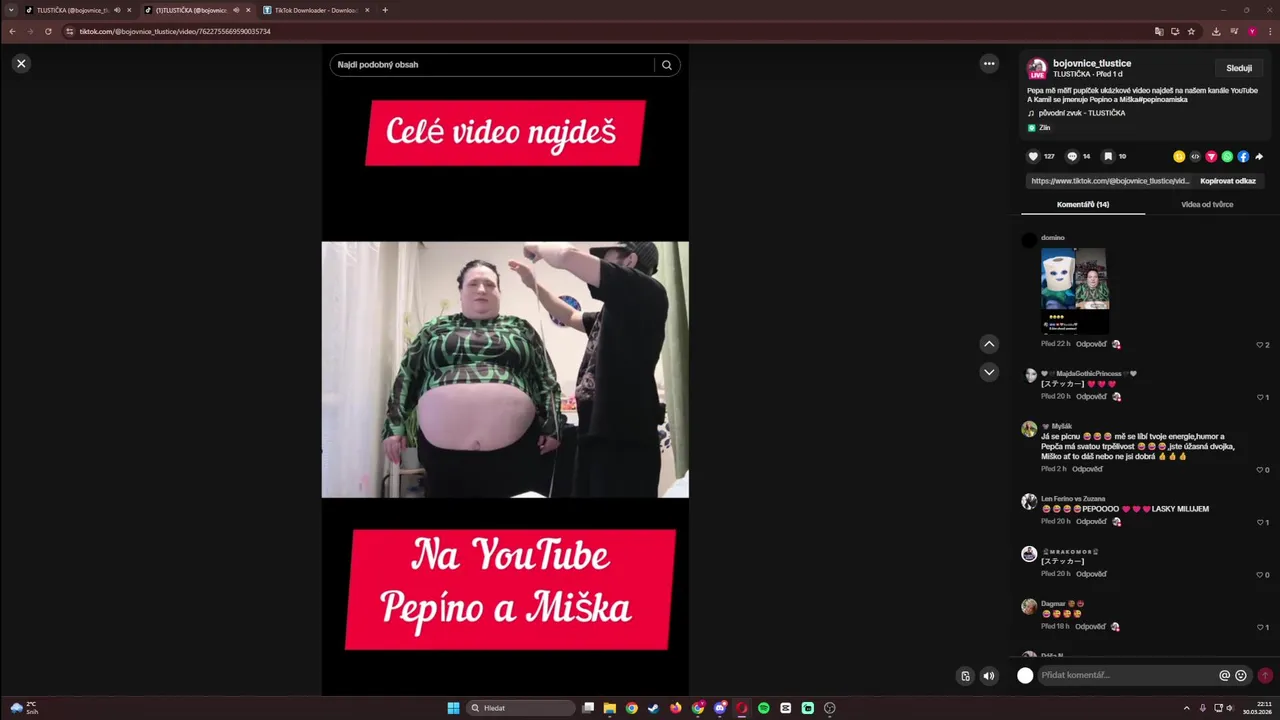Image resolution: width=1280 pixels, height=720 pixels.
Task: Open the browser profile avatar Y
Action: click(1252, 31)
